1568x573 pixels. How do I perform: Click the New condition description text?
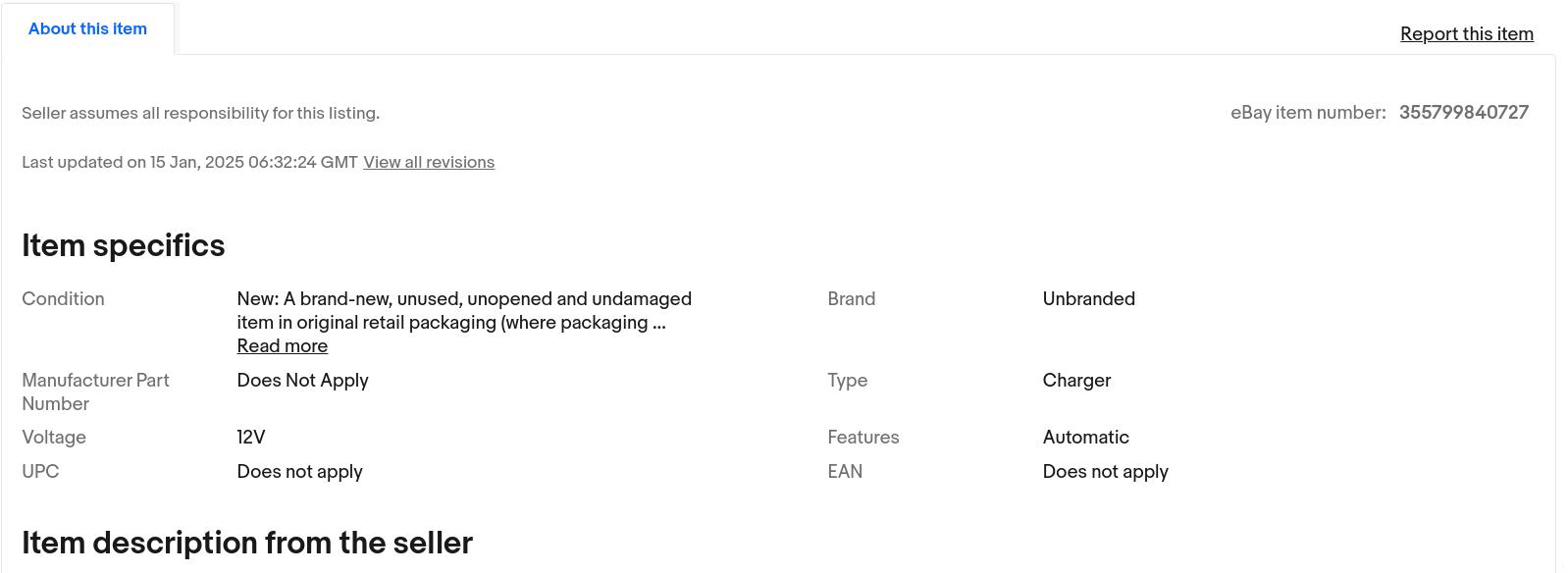[x=463, y=311]
